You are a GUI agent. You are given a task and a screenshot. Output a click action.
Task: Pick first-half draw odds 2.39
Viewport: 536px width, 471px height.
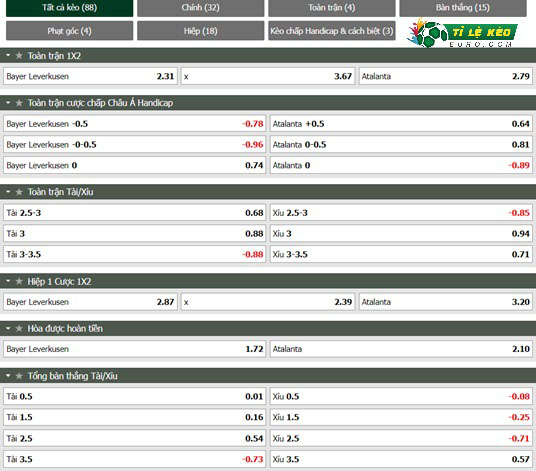tap(268, 302)
